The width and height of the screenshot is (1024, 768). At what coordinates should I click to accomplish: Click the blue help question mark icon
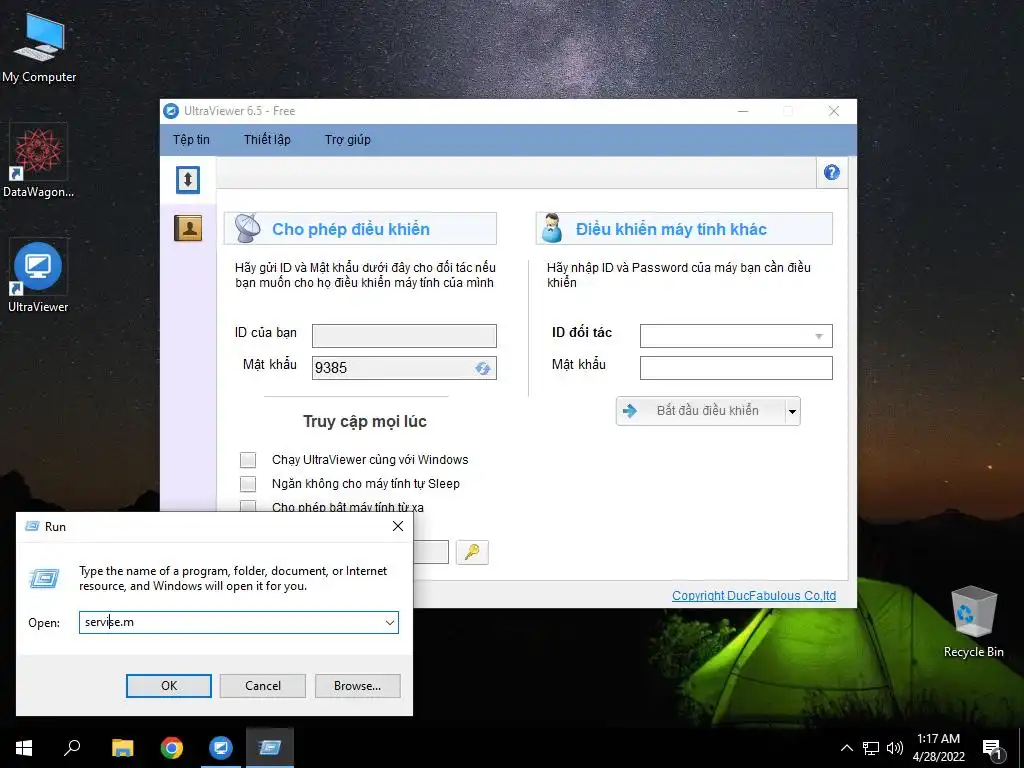point(831,172)
